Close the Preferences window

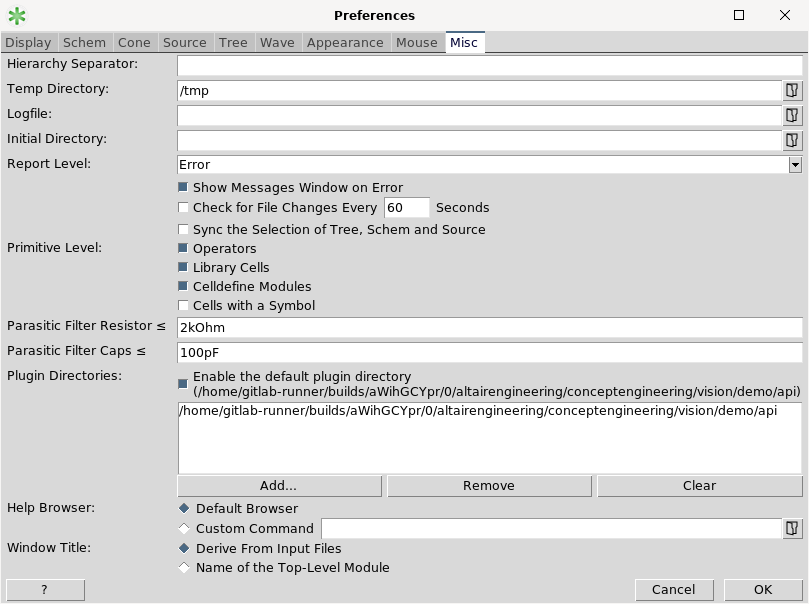(785, 15)
